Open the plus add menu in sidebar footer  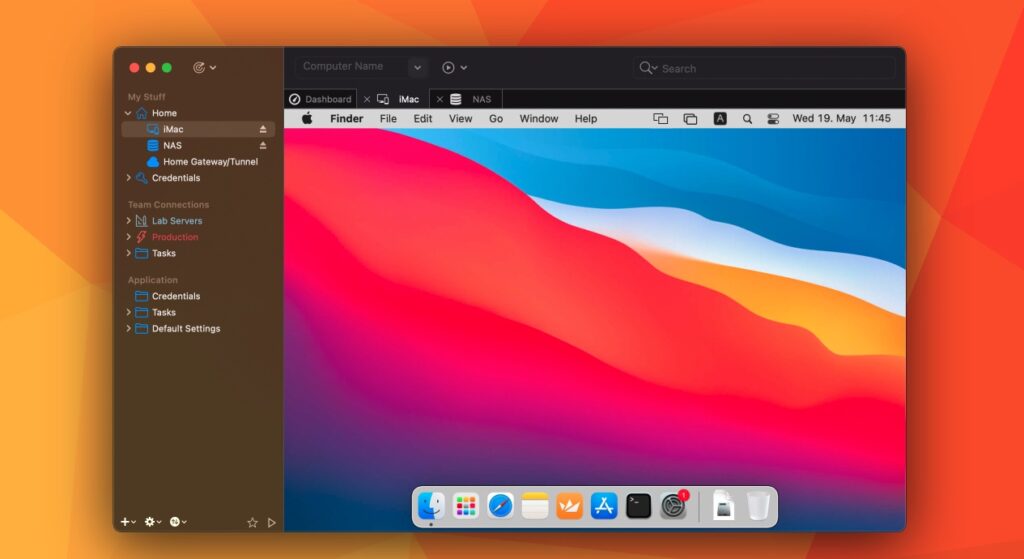point(127,522)
